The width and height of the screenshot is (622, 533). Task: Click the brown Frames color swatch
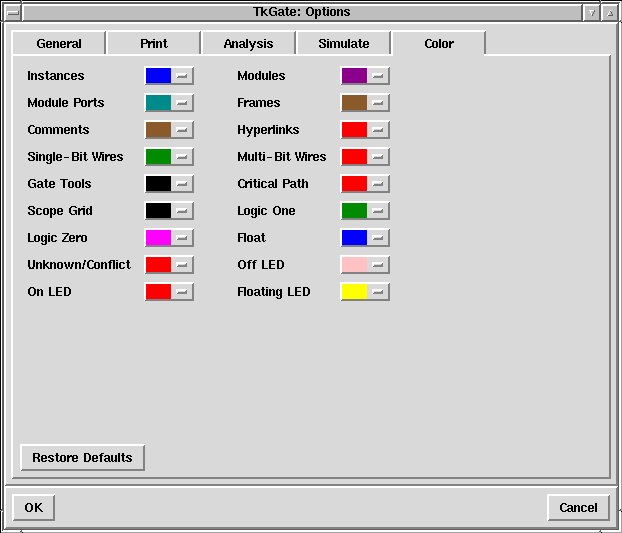[354, 103]
